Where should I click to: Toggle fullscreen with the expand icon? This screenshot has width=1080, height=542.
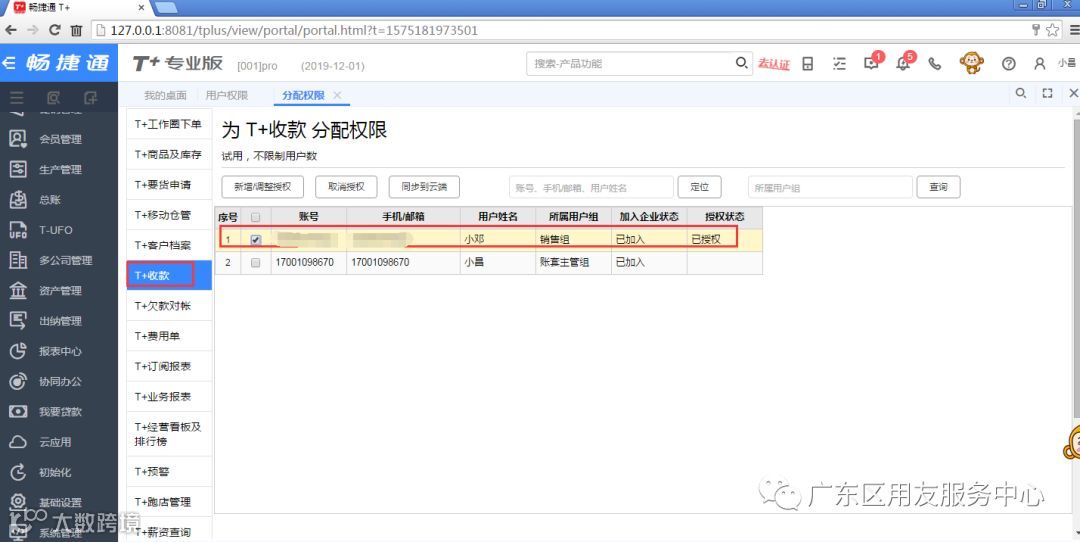(1048, 93)
